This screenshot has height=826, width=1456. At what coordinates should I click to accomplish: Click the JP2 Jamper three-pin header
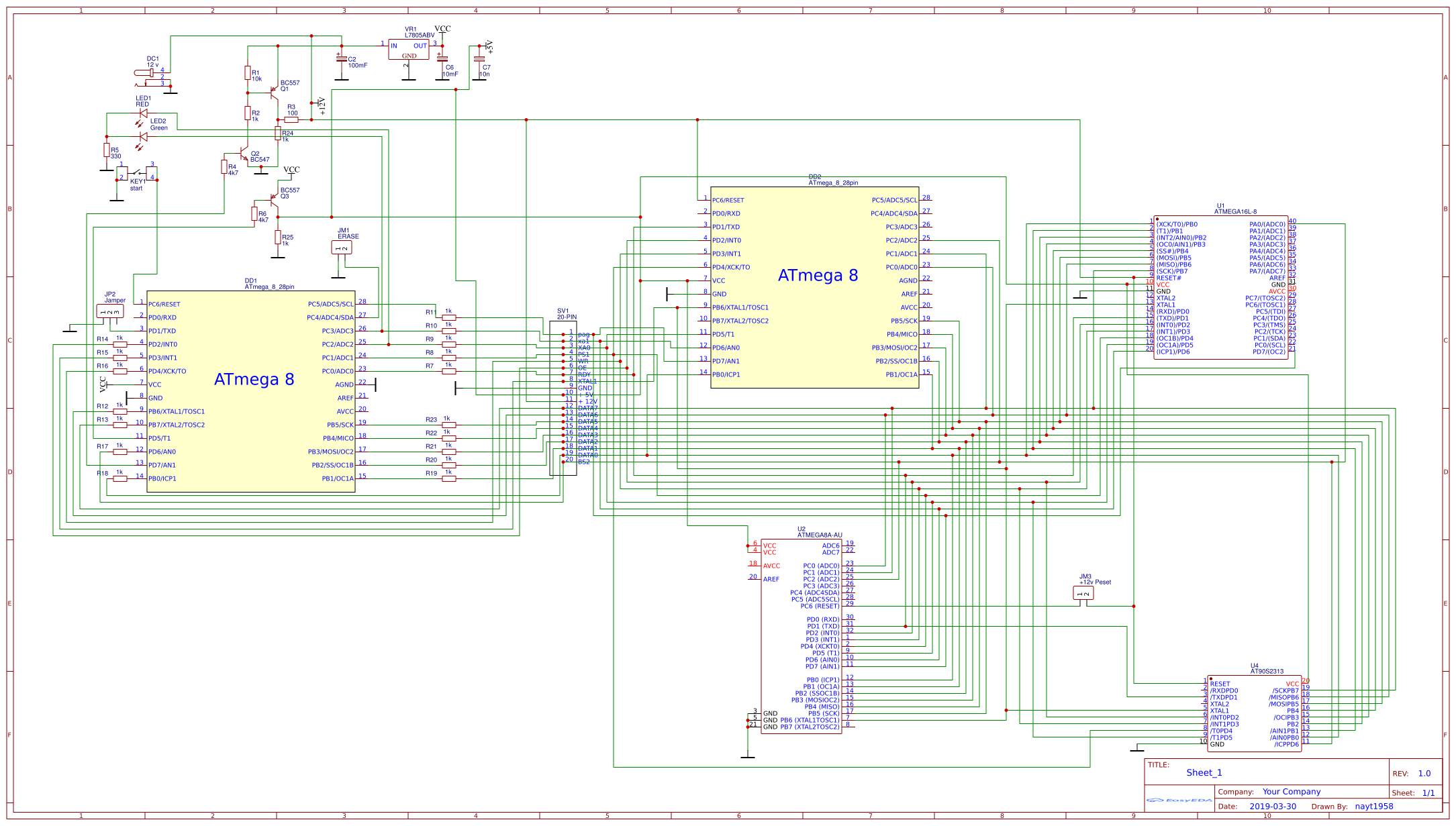click(x=110, y=311)
